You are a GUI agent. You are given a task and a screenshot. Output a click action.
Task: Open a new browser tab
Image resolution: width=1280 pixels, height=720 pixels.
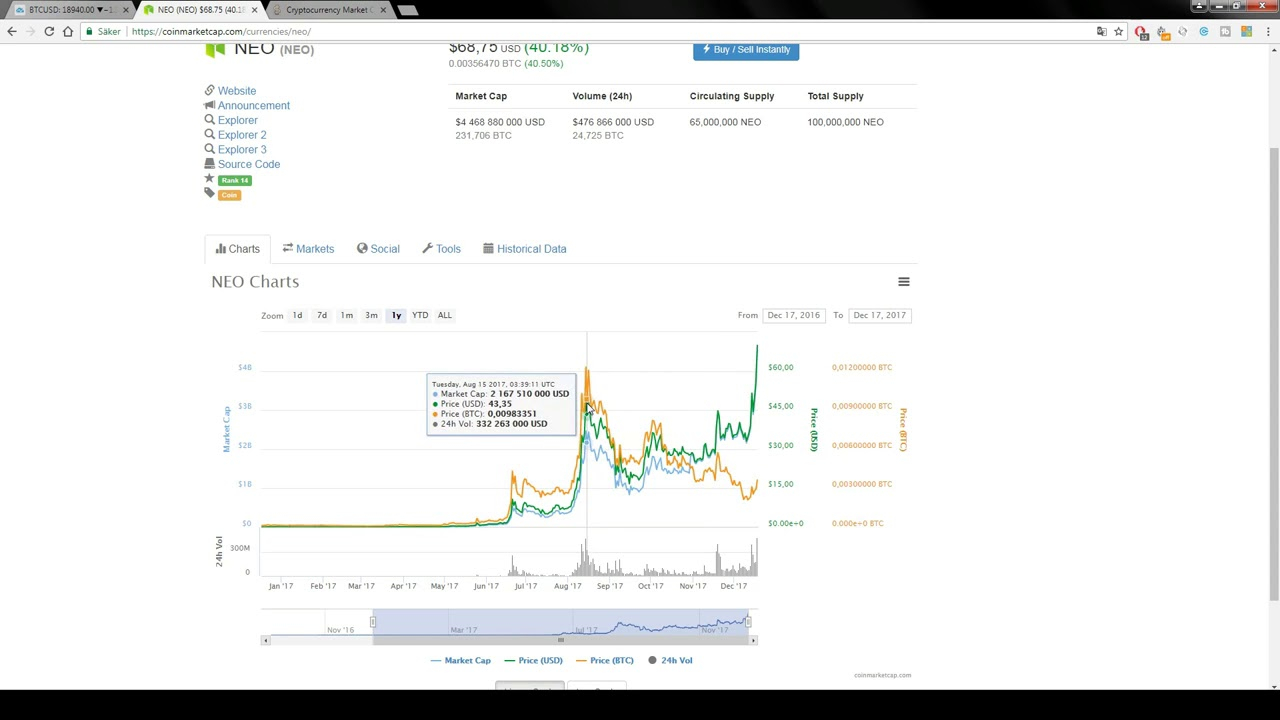tap(407, 10)
